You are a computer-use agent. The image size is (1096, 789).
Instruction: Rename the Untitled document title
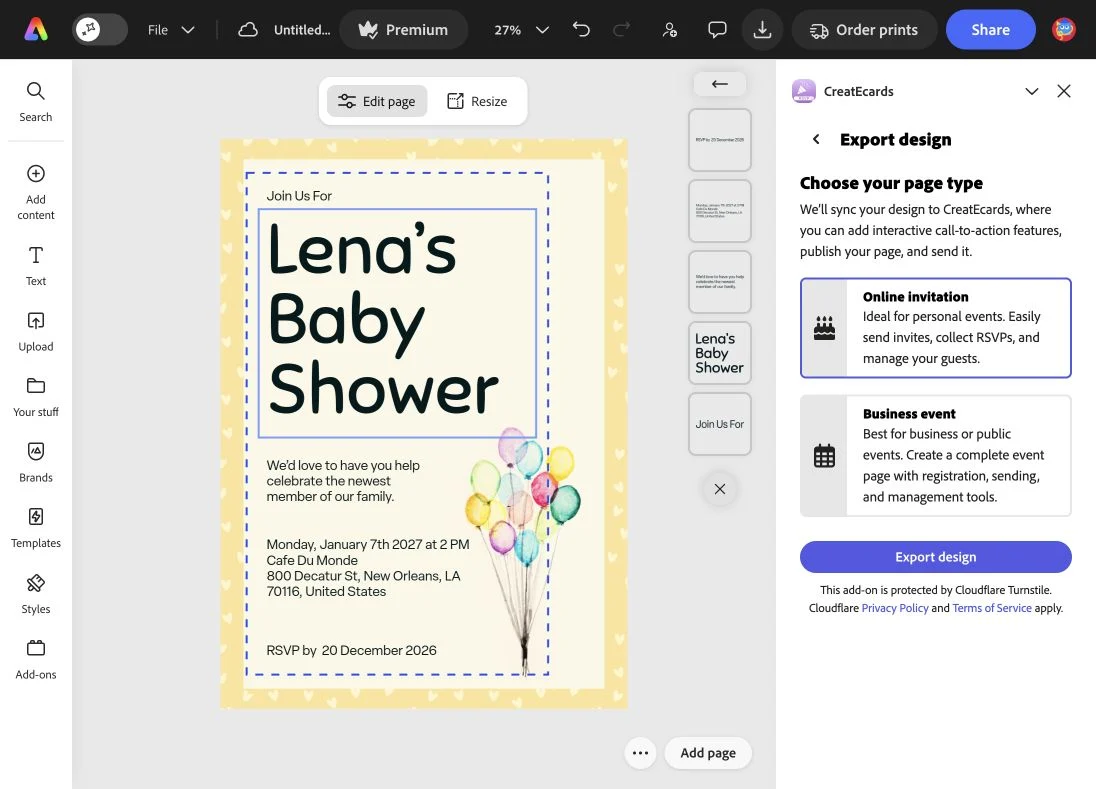[x=302, y=29]
